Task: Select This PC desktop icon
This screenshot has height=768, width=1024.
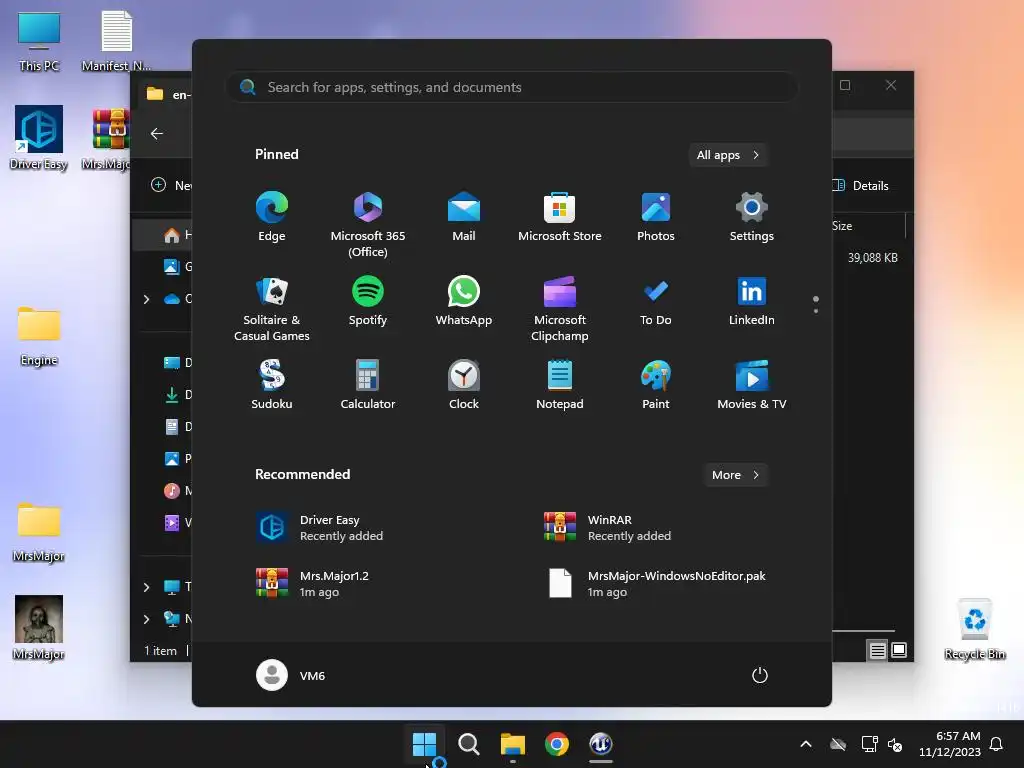Action: (39, 42)
